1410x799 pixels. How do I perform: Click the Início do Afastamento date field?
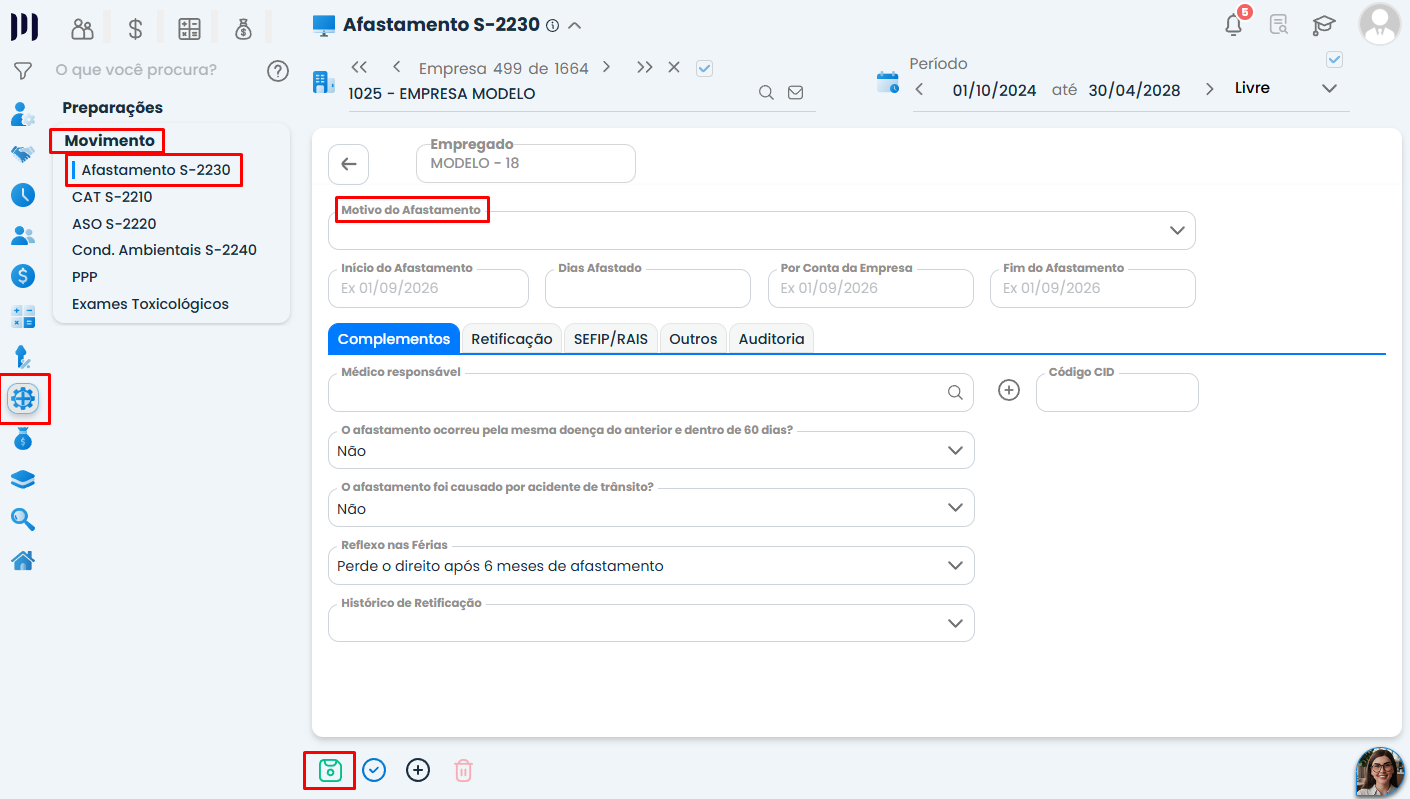[x=428, y=288]
